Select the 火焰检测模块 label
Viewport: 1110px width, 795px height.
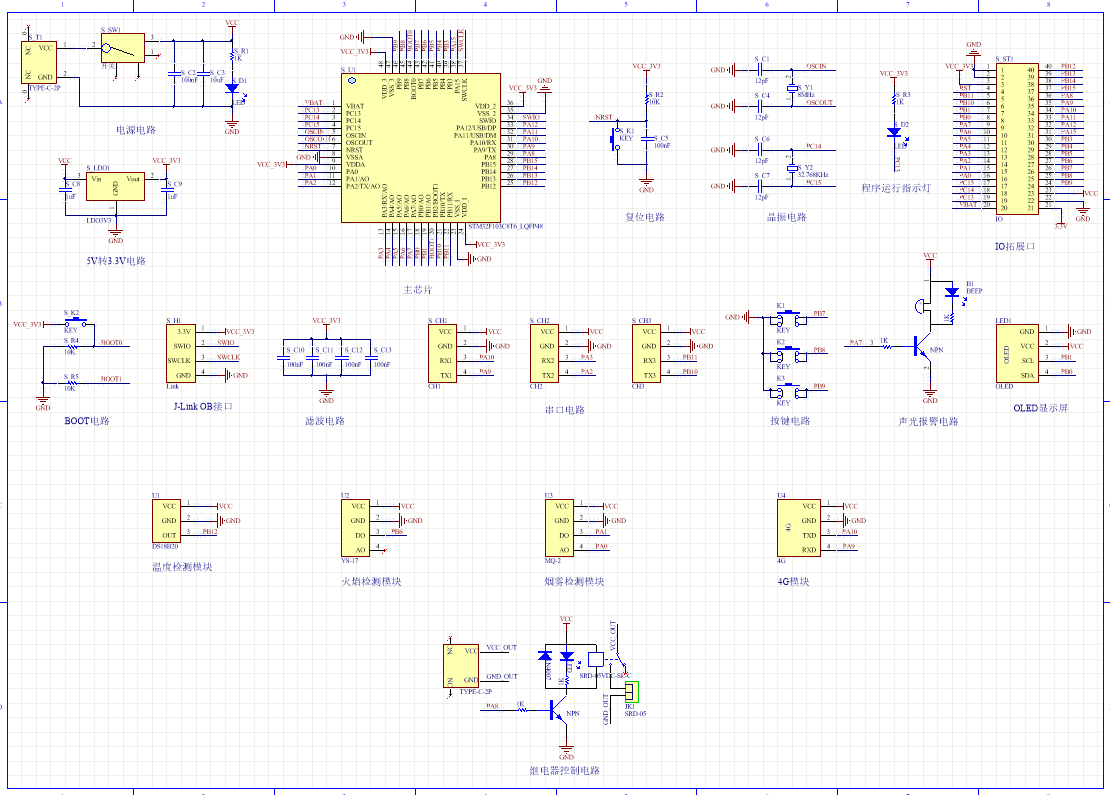pyautogui.click(x=372, y=581)
